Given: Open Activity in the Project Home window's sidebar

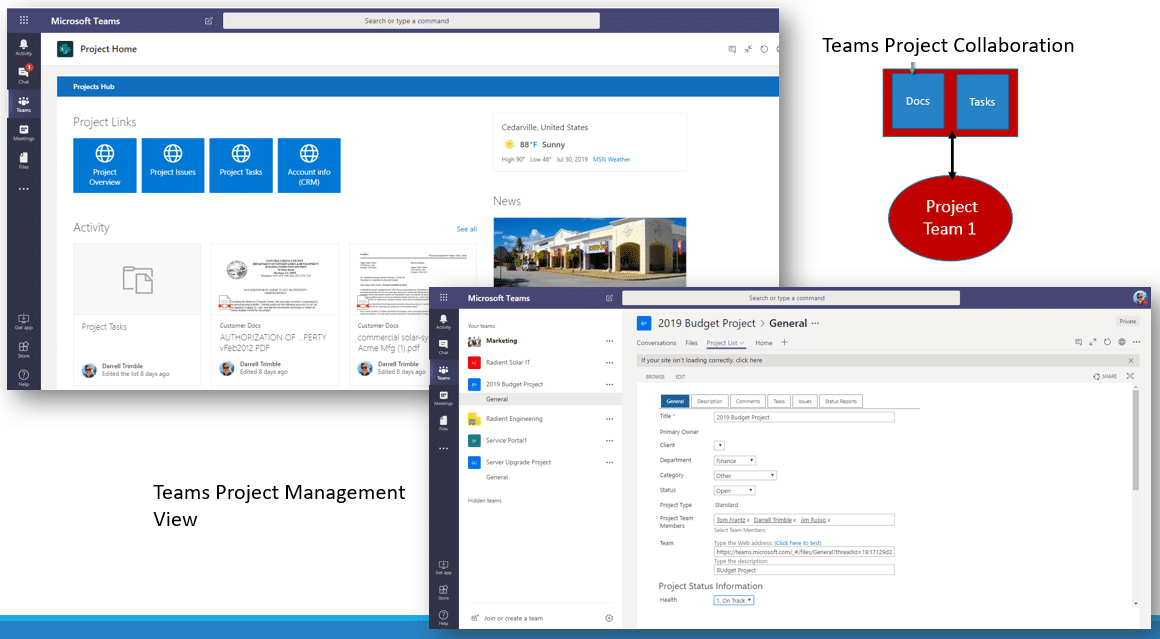Looking at the screenshot, I should (x=24, y=47).
